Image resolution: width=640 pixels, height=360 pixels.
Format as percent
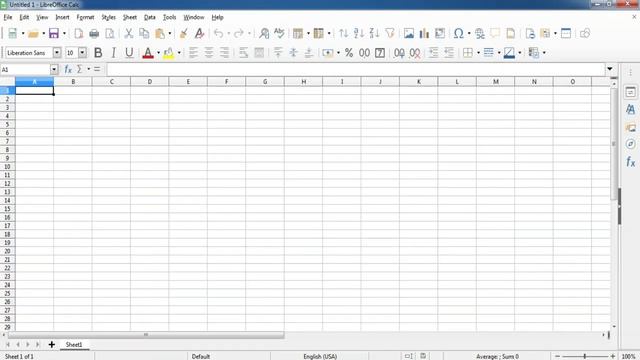point(349,53)
